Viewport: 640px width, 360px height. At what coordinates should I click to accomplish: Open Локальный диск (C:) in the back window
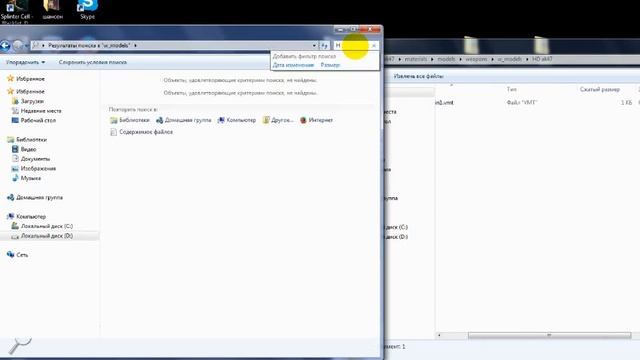[396, 227]
